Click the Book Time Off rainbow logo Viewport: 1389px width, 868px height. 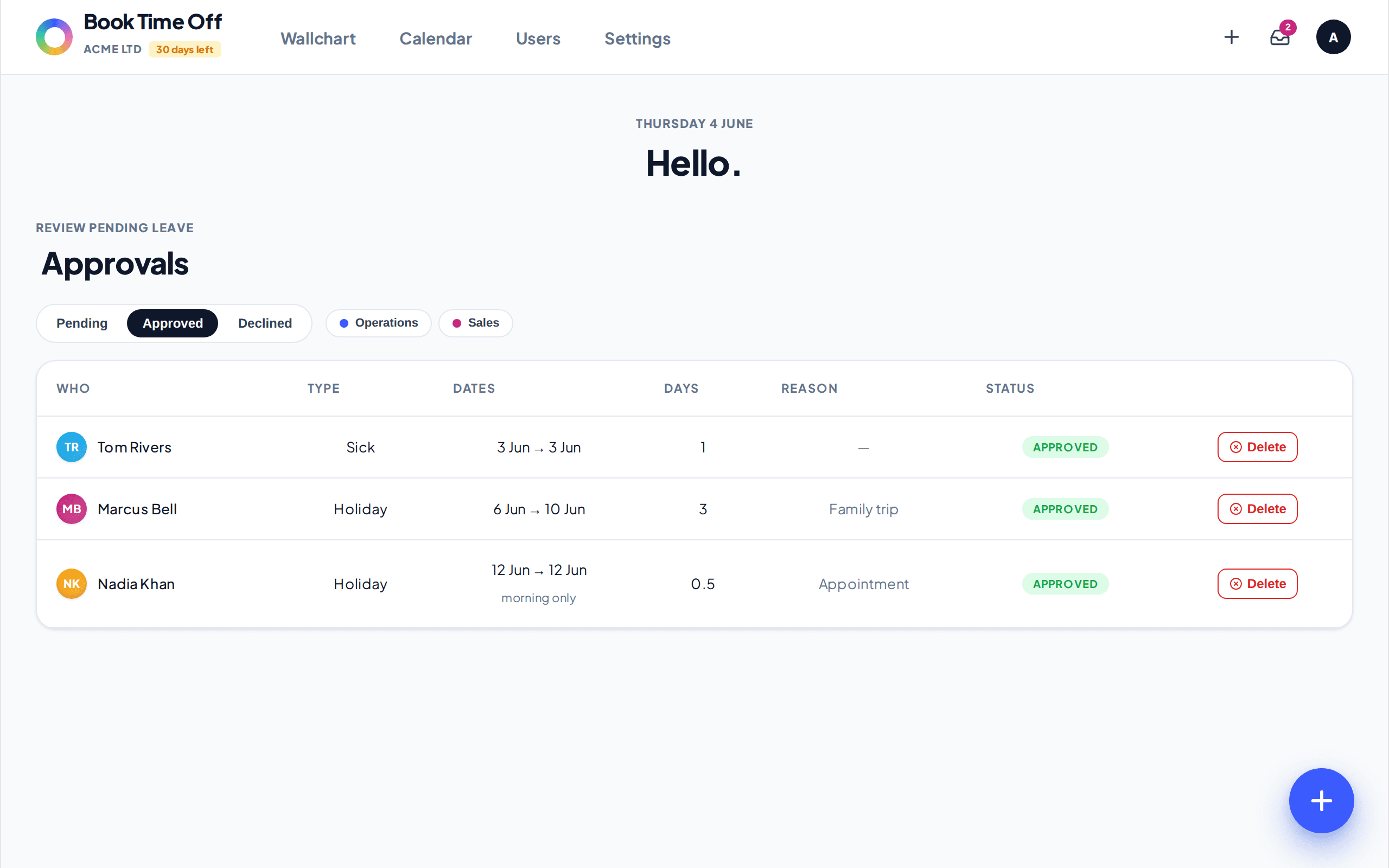[54, 37]
